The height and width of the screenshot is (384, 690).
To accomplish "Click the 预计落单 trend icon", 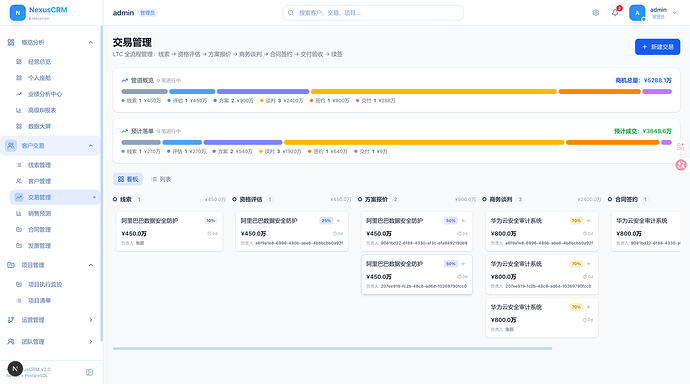I will [x=125, y=131].
